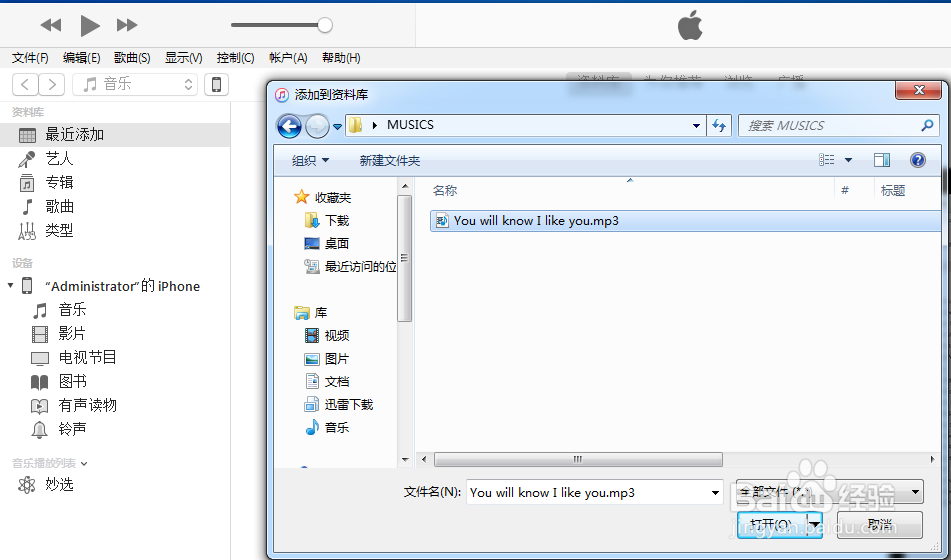Click the 取消 cancel button
This screenshot has width=951, height=560.
click(880, 524)
